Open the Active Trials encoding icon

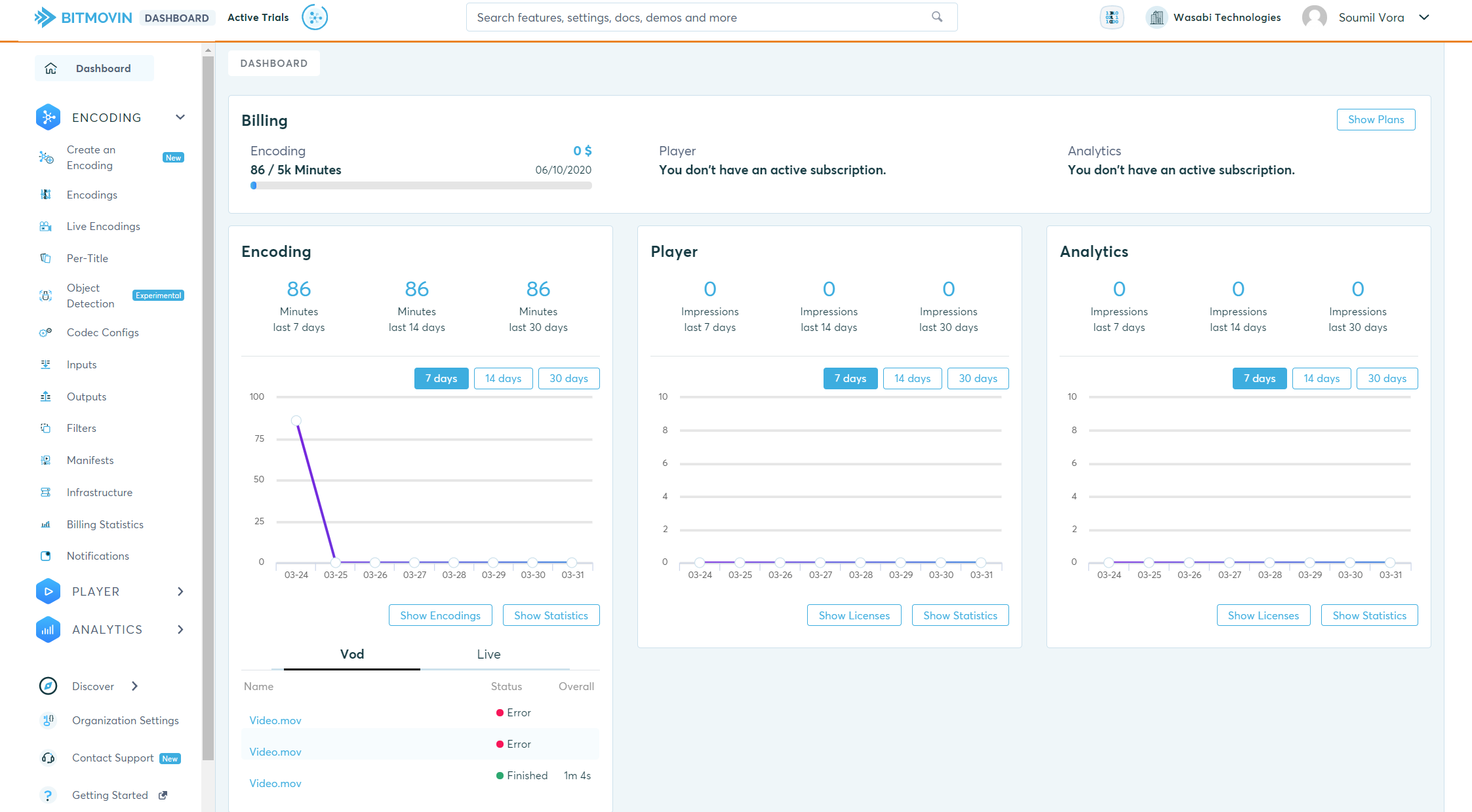pos(315,18)
